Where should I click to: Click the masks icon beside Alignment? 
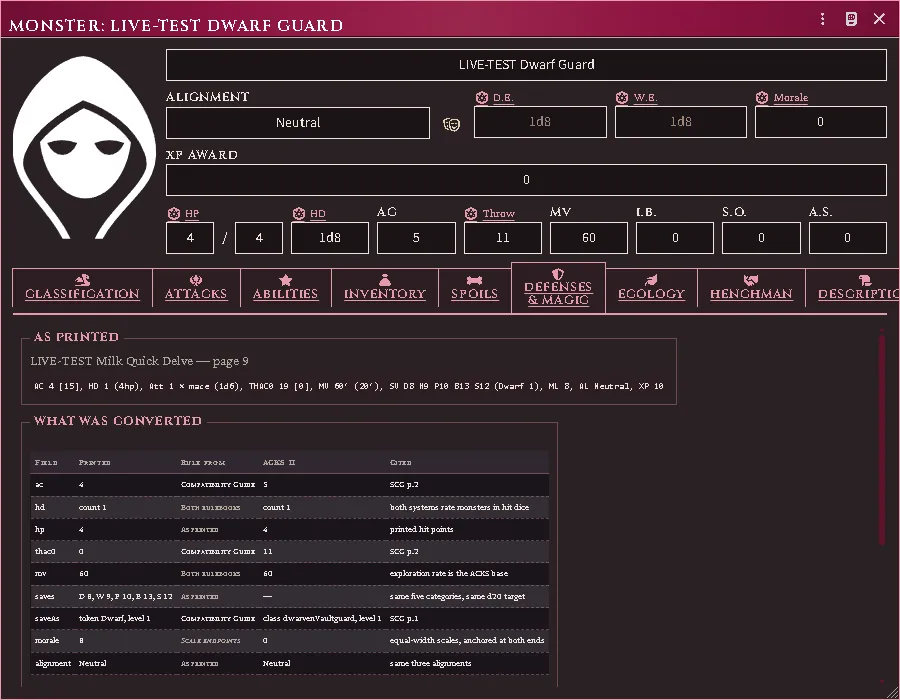(x=452, y=124)
